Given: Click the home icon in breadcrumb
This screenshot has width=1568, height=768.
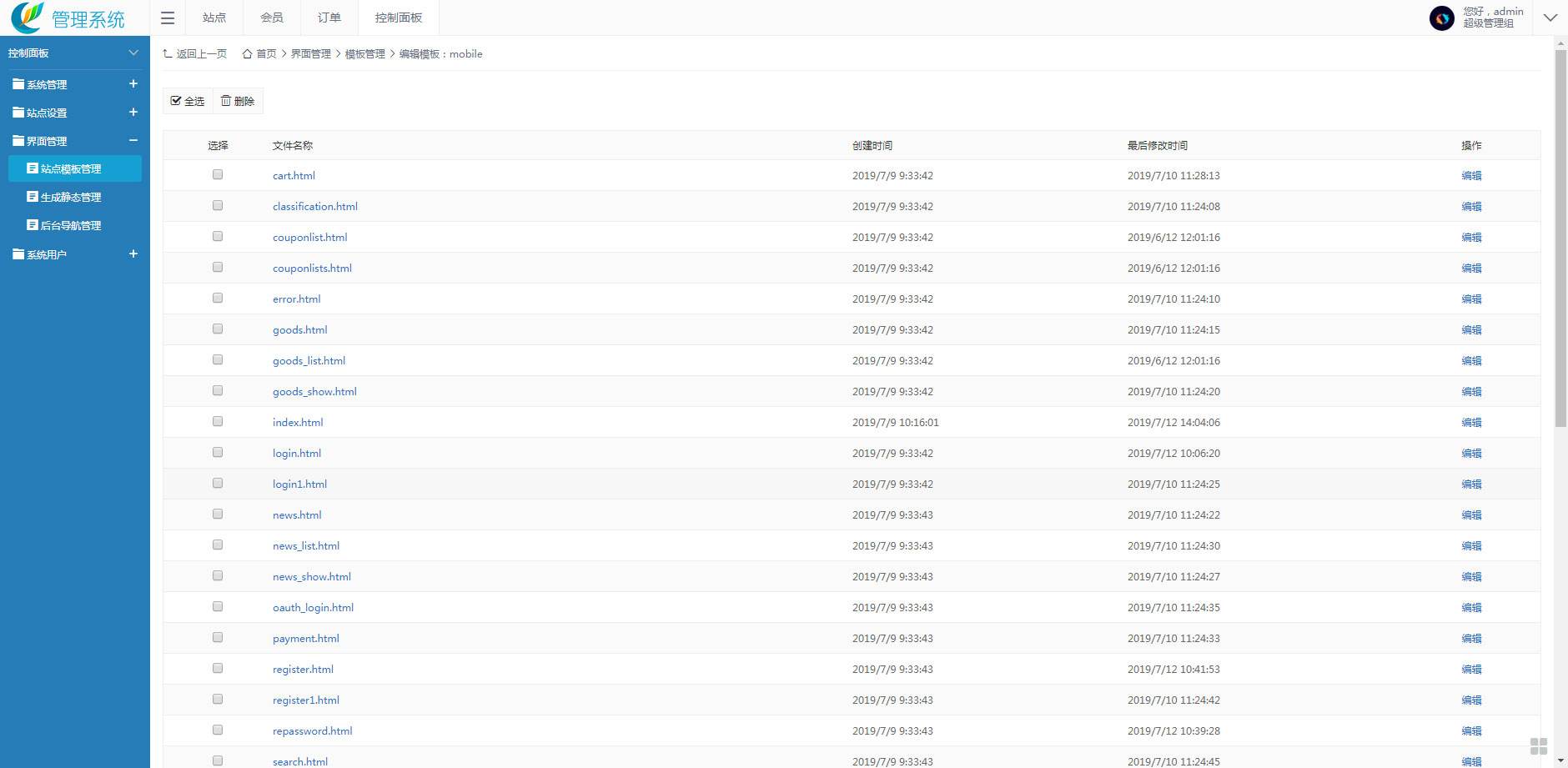Looking at the screenshot, I should (247, 54).
